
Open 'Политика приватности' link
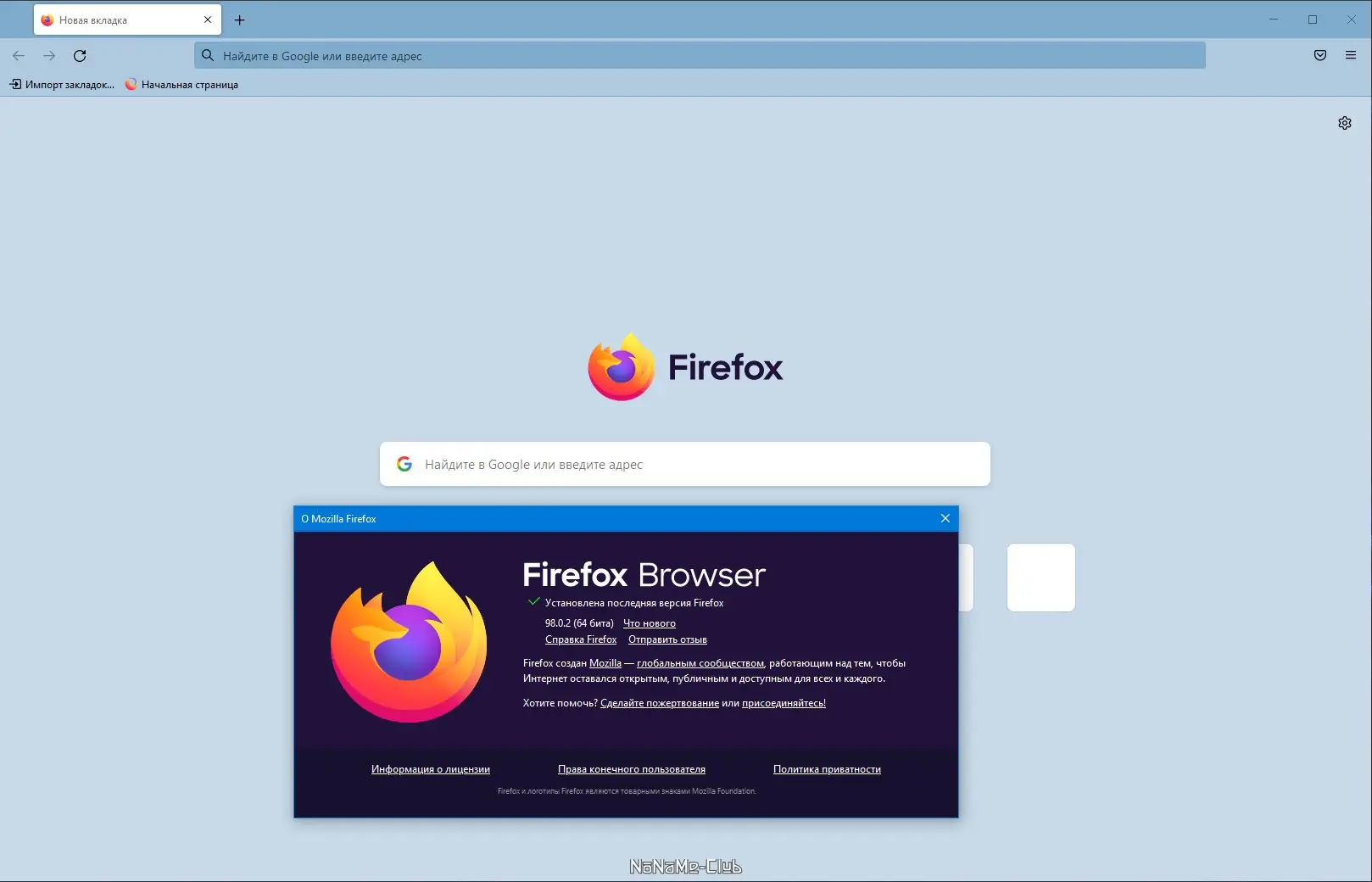[827, 769]
